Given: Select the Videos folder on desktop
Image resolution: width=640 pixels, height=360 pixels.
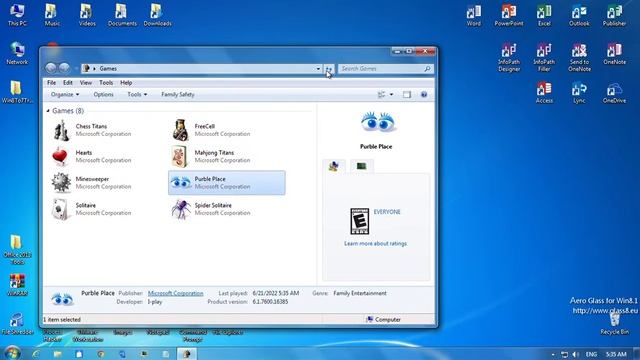Looking at the screenshot, I should [87, 16].
